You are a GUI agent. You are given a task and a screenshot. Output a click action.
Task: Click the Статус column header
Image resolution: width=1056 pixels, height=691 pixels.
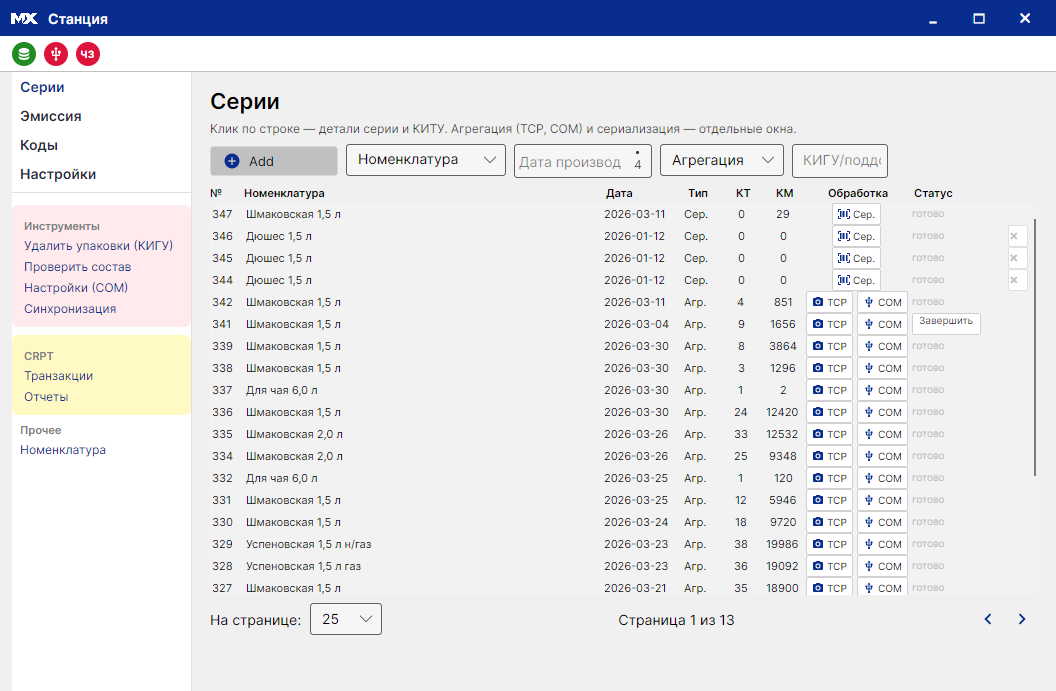coord(933,193)
